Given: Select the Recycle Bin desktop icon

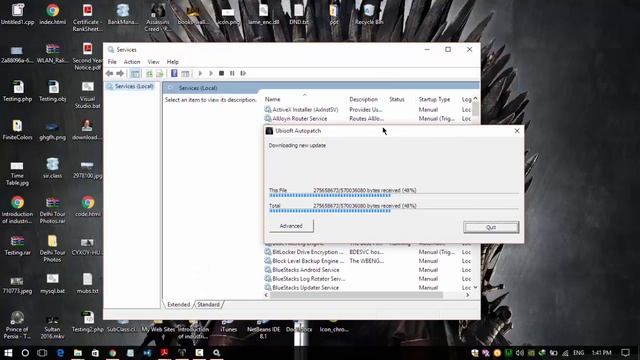Looking at the screenshot, I should (x=369, y=14).
